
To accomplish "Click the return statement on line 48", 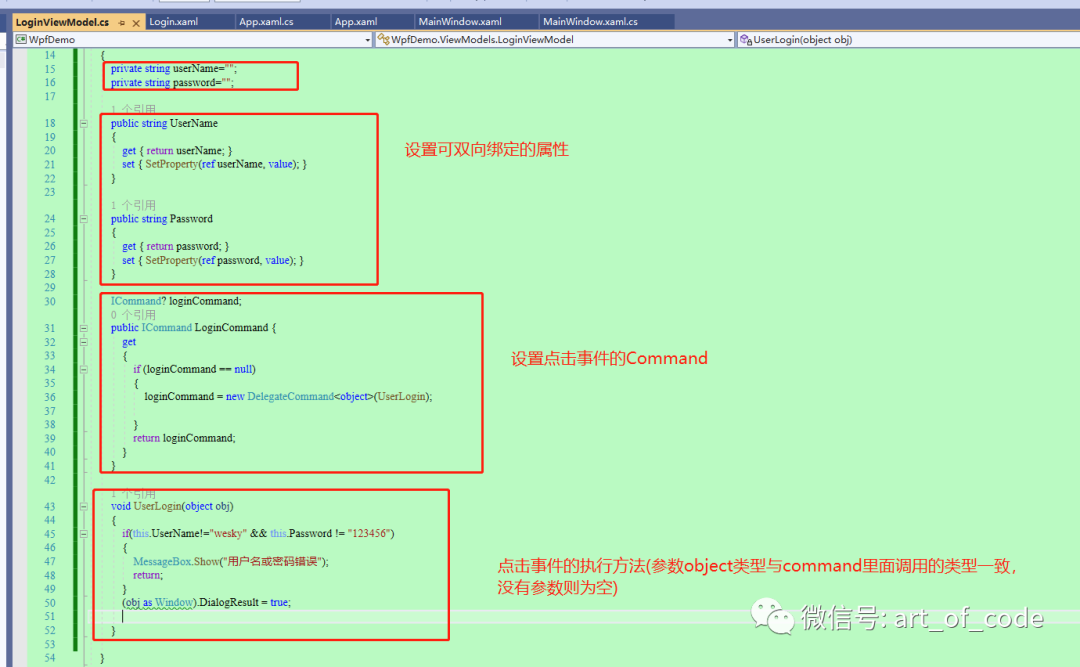I will [148, 575].
